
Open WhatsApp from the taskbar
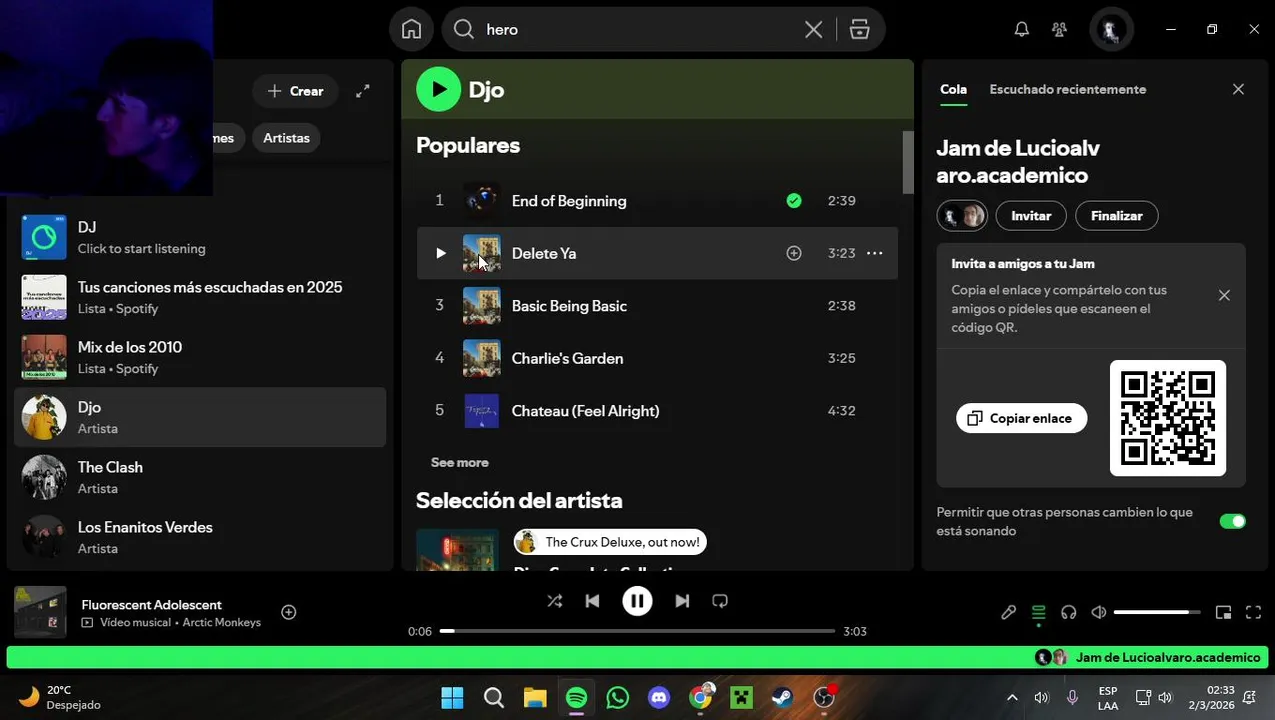pyautogui.click(x=618, y=697)
